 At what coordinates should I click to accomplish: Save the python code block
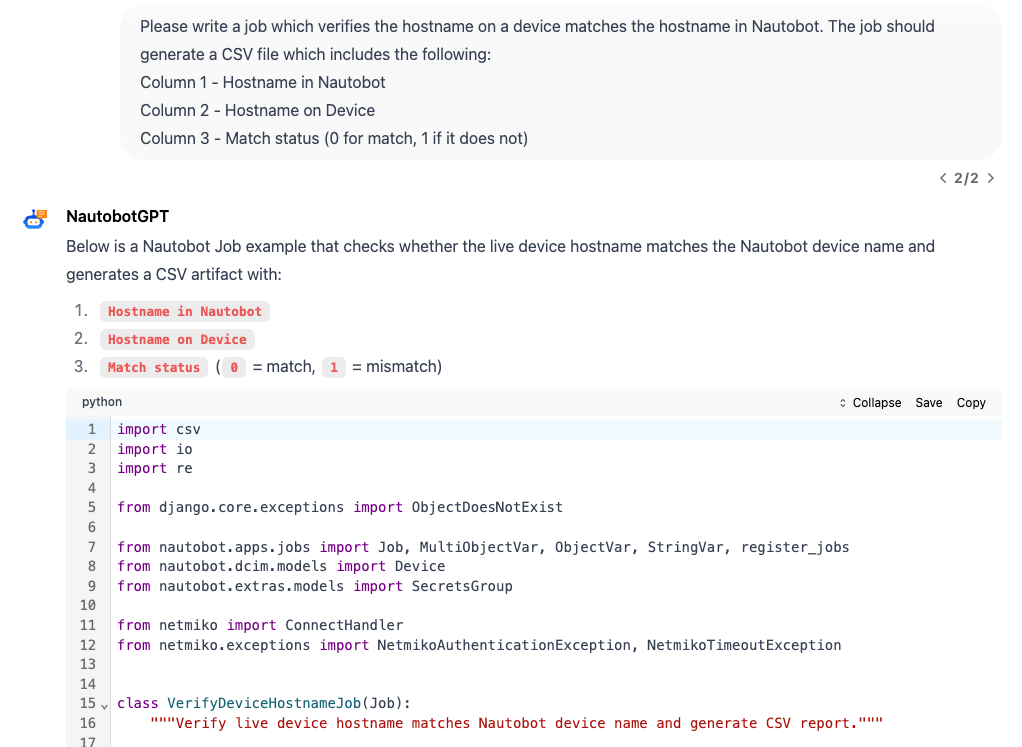coord(928,403)
